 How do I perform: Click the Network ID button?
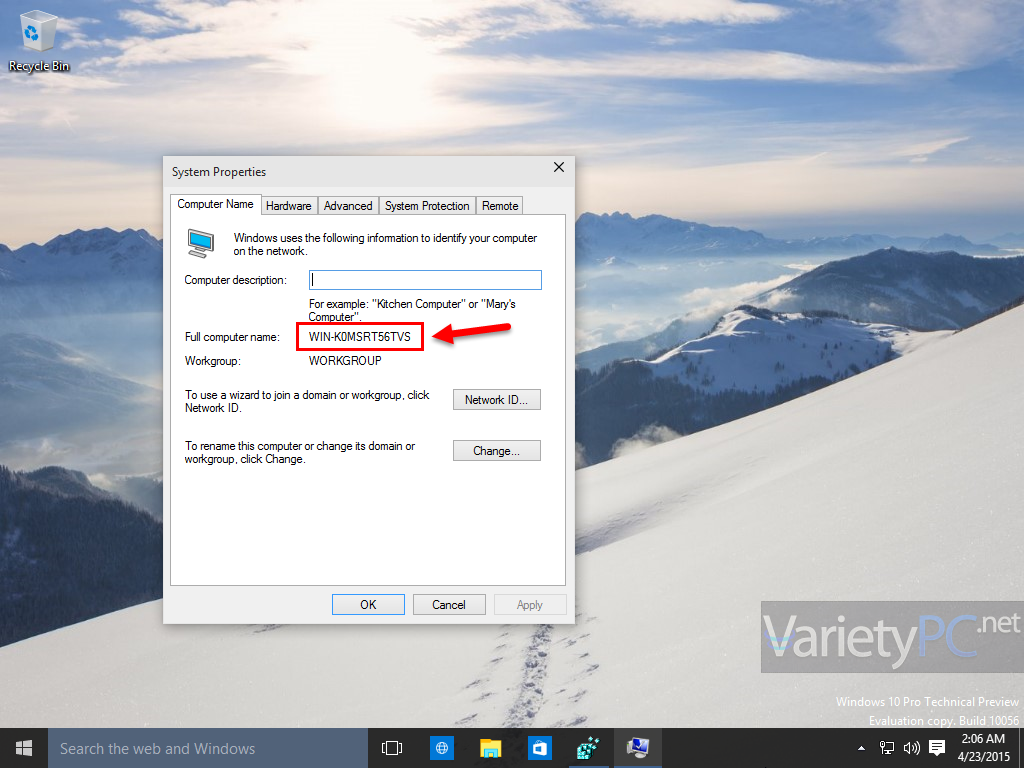(496, 399)
